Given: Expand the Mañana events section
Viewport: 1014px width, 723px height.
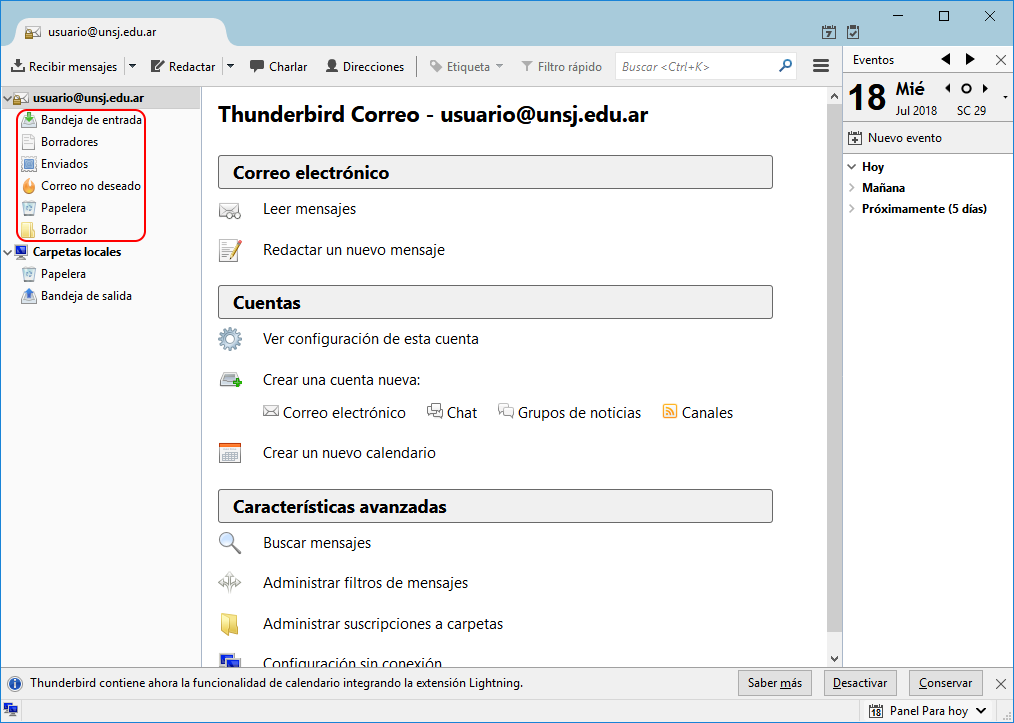Looking at the screenshot, I should click(x=852, y=188).
